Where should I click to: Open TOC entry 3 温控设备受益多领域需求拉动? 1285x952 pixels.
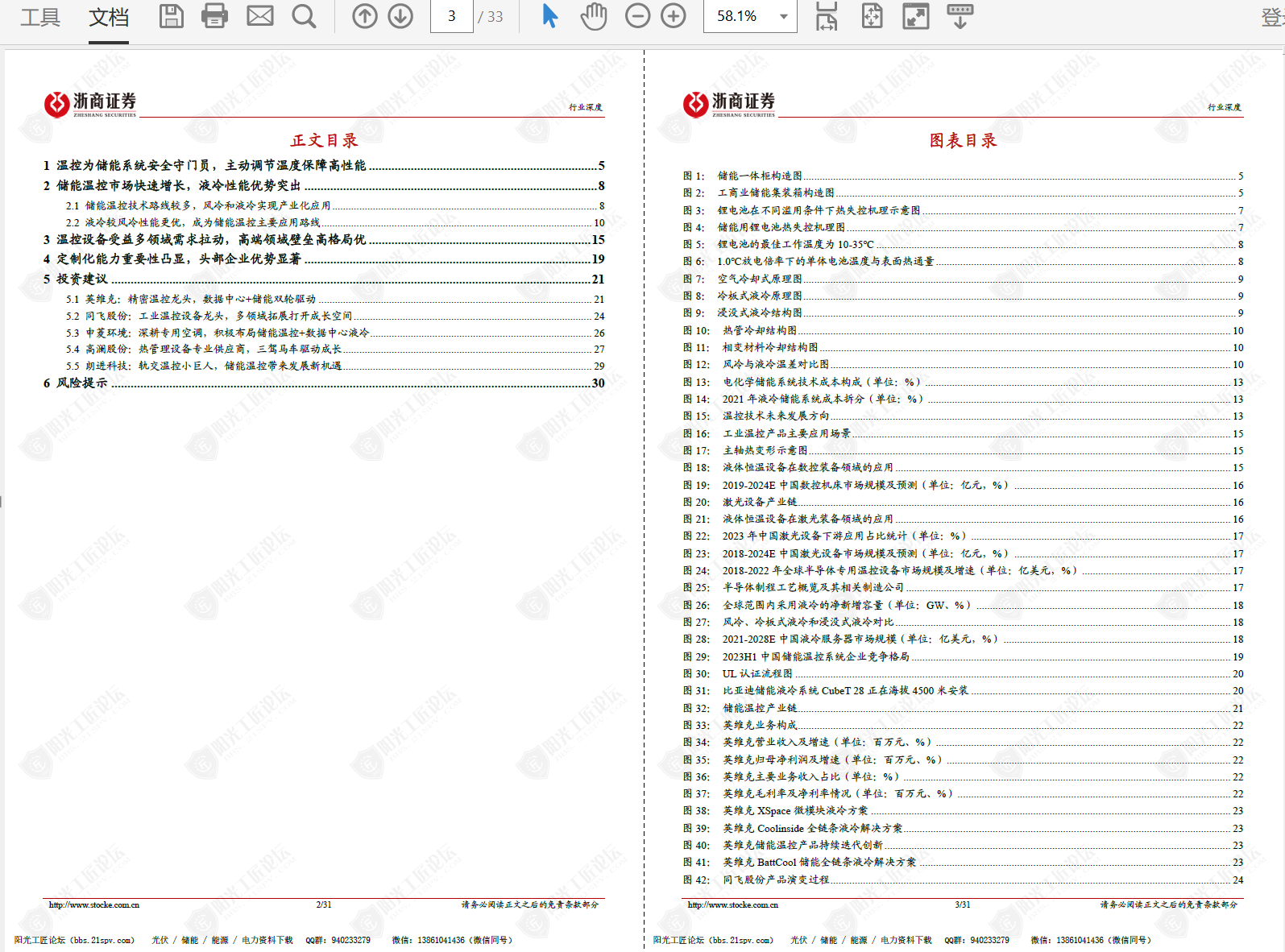324,239
